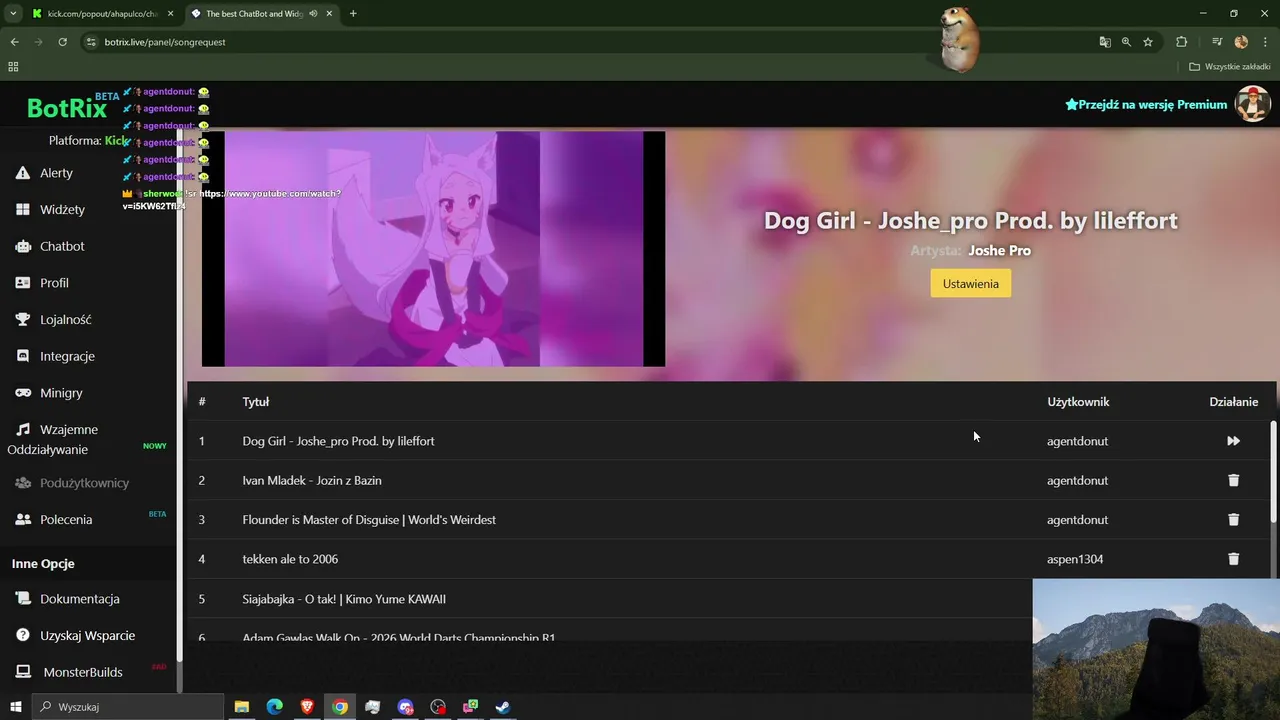
Task: Open a new browser tab
Action: pyautogui.click(x=353, y=14)
